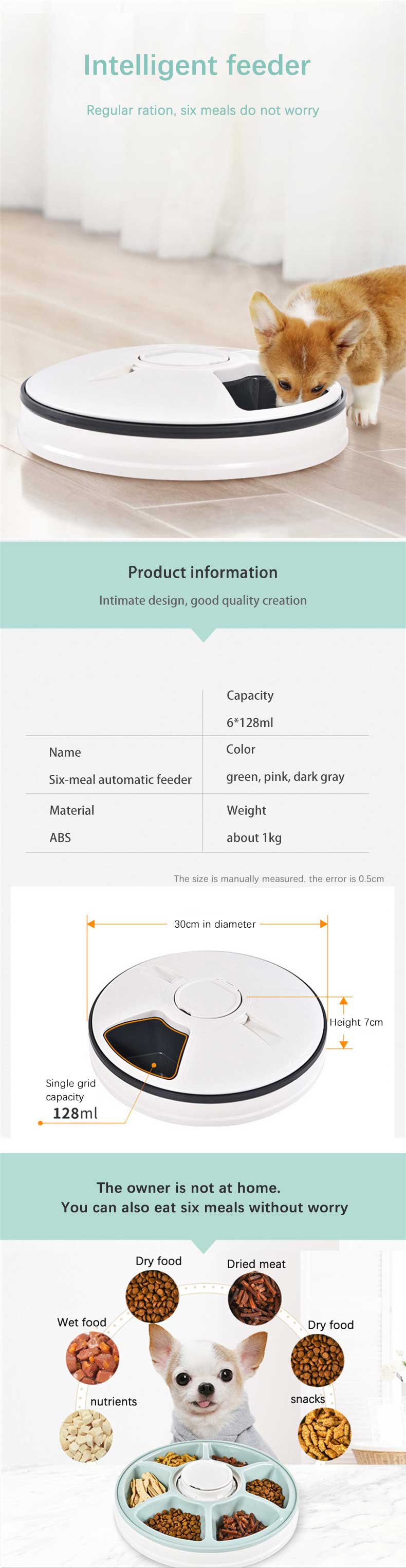The width and height of the screenshot is (406, 1568).
Task: Click the nutrients food circle
Action: (86, 1436)
